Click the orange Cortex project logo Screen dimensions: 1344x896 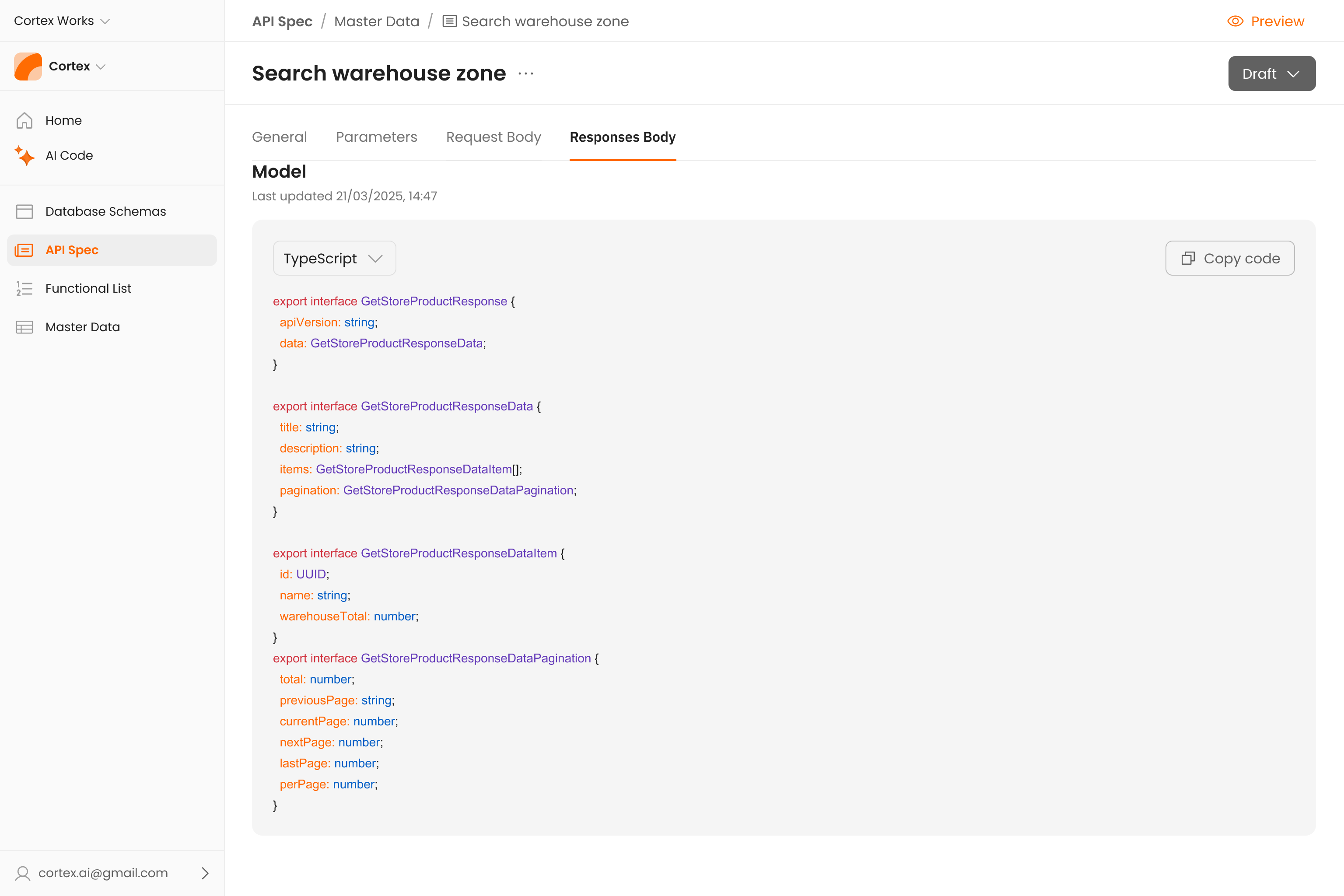coord(28,66)
